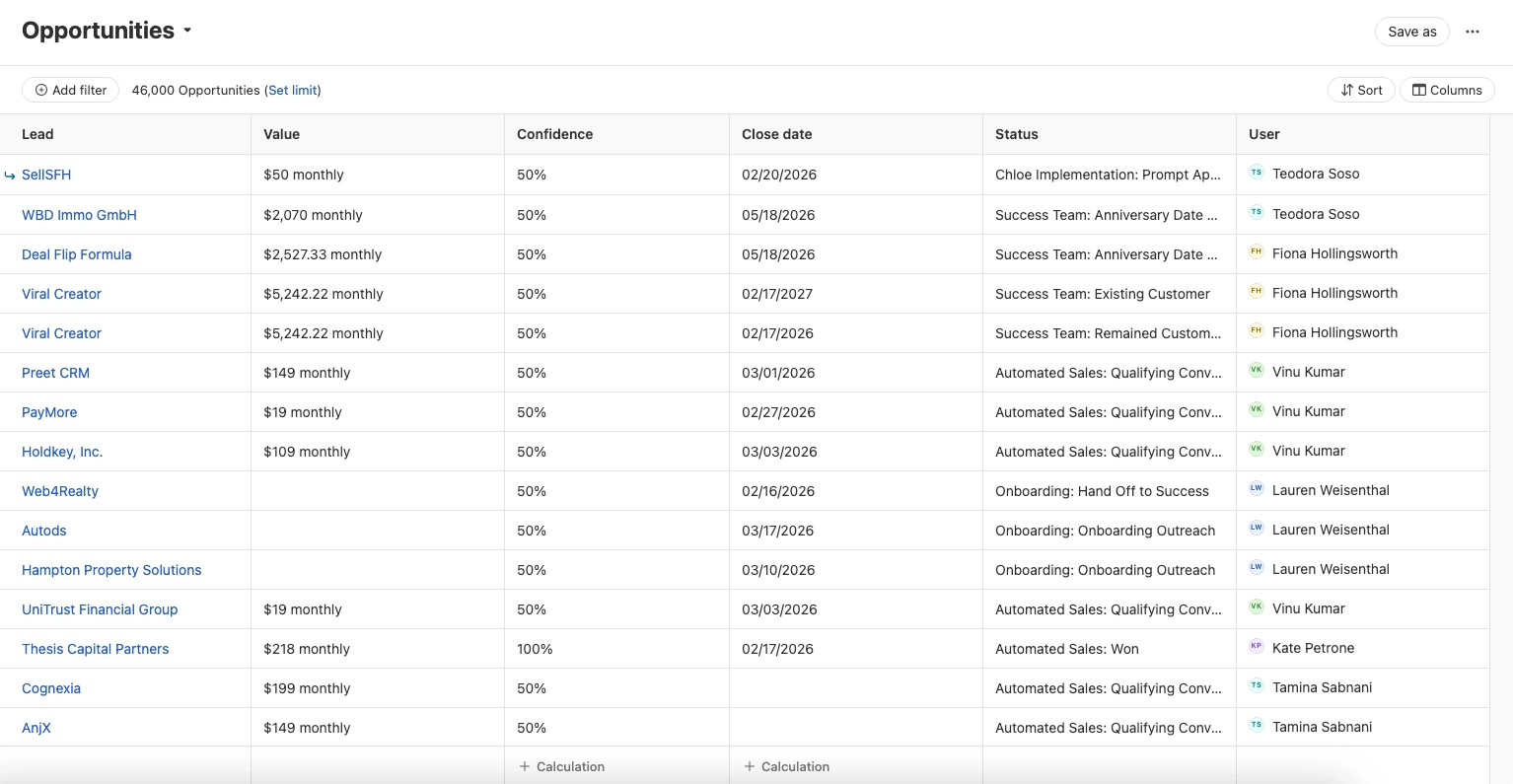Viewport: 1513px width, 784px height.
Task: Click Lauren Weisenthal avatar in Web4Realty row
Action: [1257, 488]
